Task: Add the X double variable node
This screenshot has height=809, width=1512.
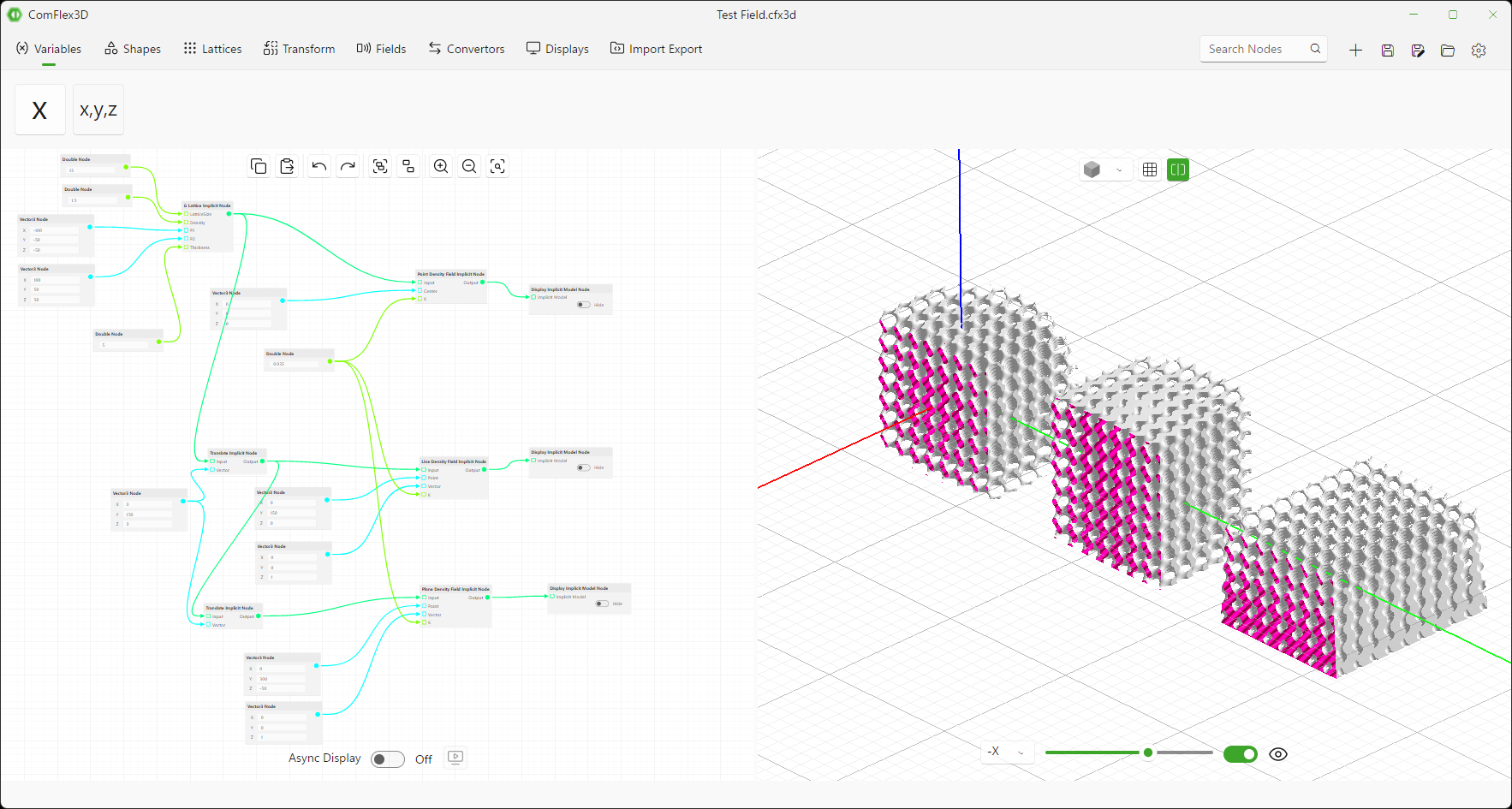Action: pyautogui.click(x=40, y=110)
